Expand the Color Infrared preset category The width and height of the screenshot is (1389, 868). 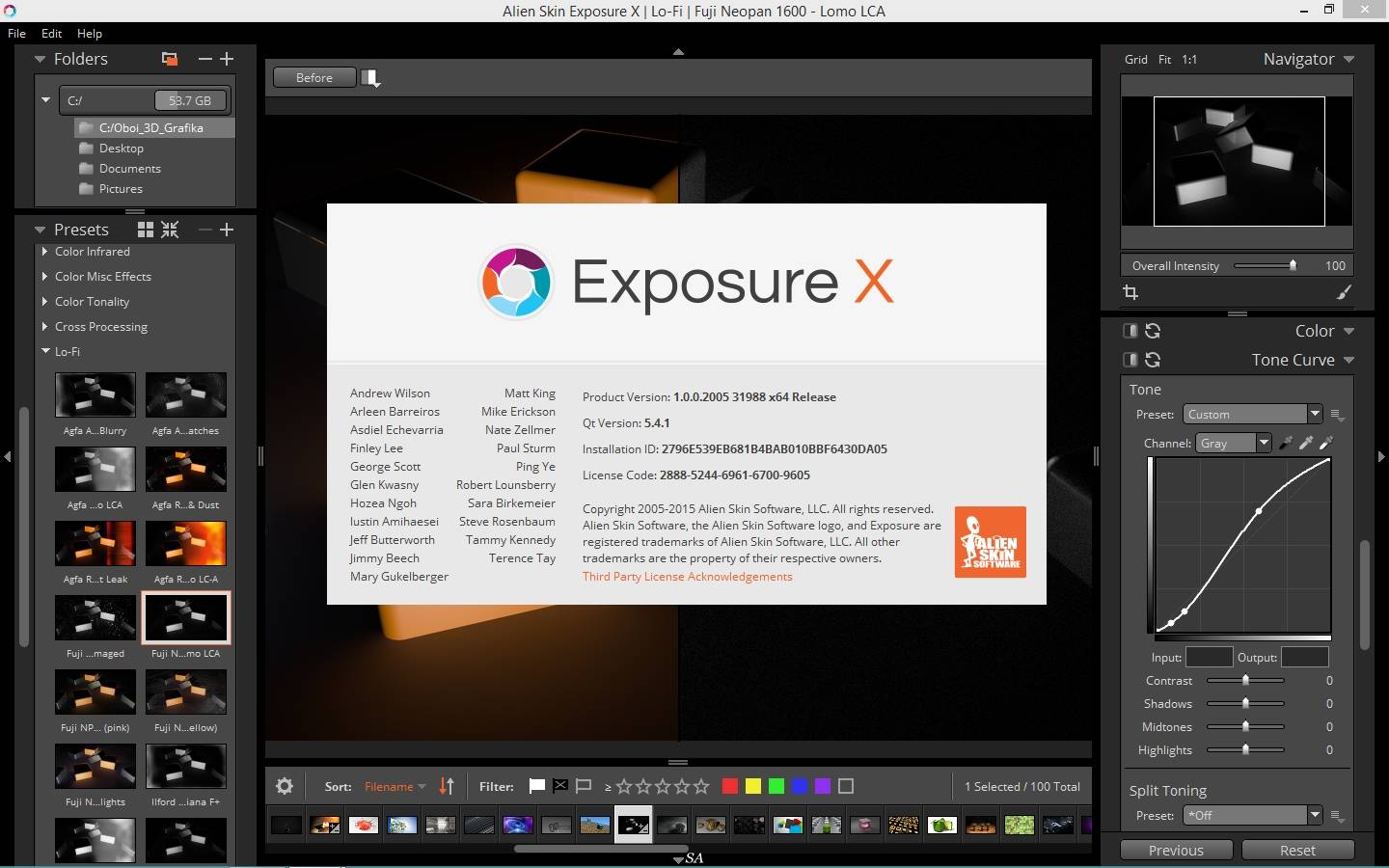click(x=45, y=252)
